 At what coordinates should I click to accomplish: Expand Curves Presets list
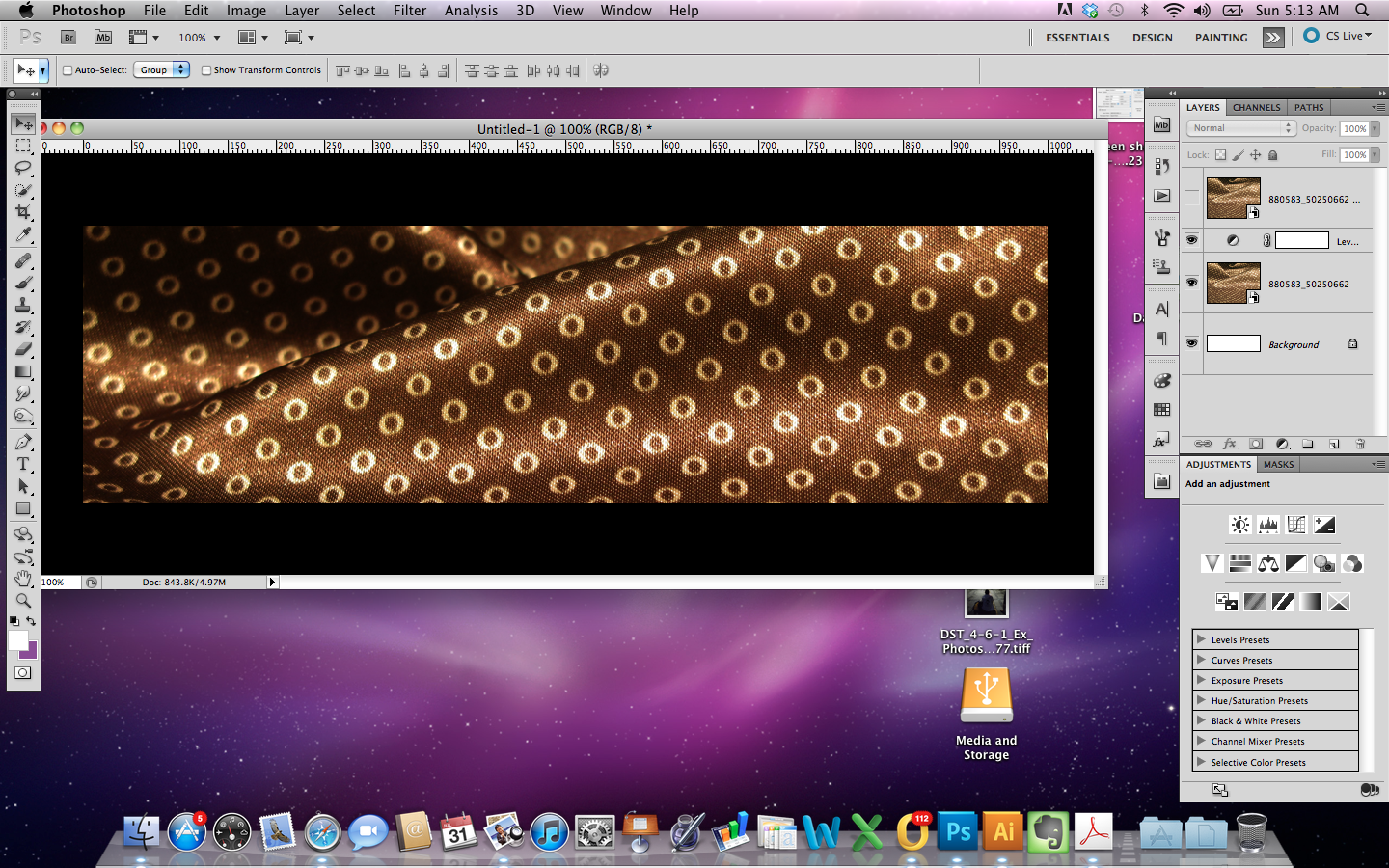point(1202,660)
